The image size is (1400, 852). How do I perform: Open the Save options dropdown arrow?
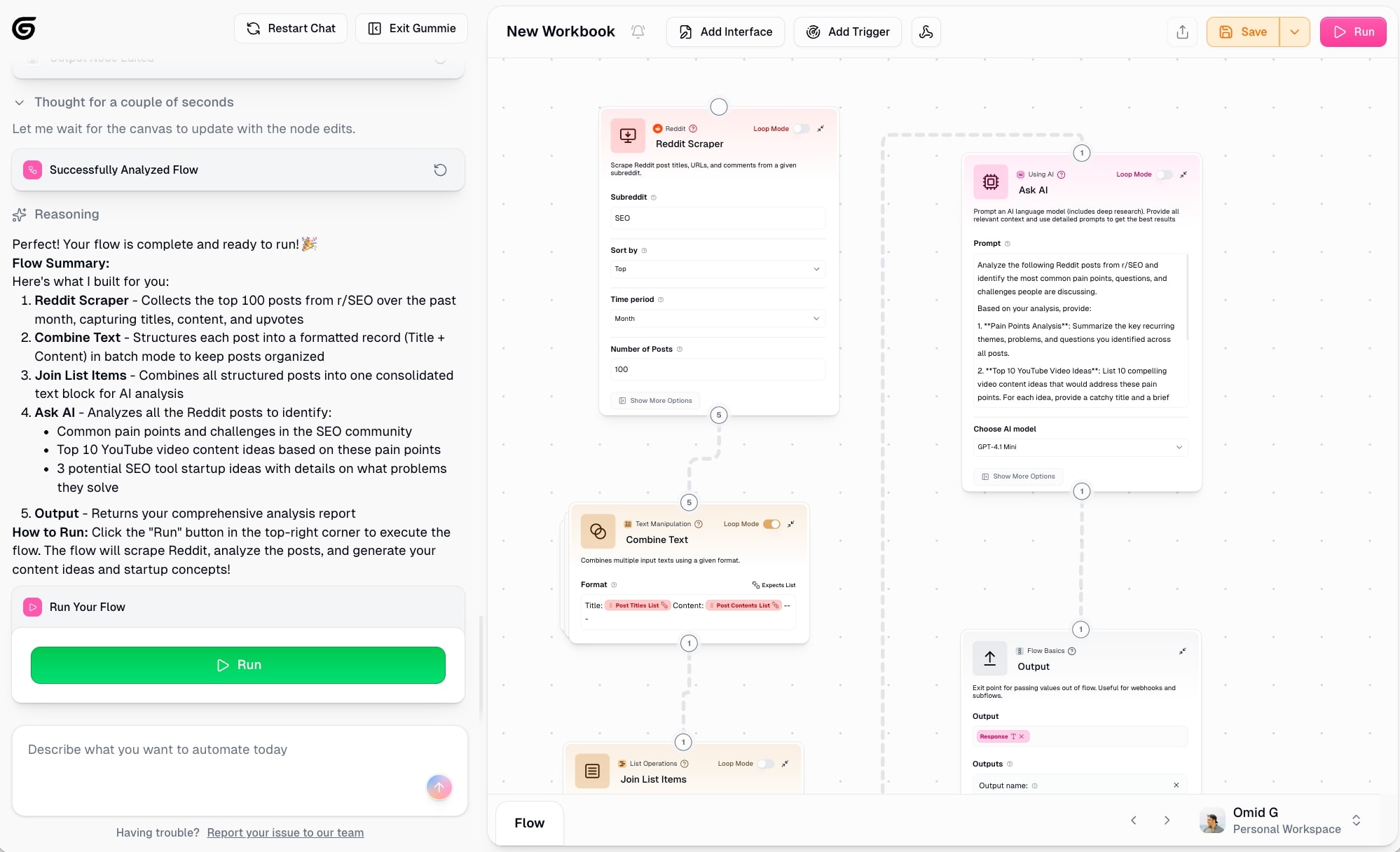tap(1295, 32)
